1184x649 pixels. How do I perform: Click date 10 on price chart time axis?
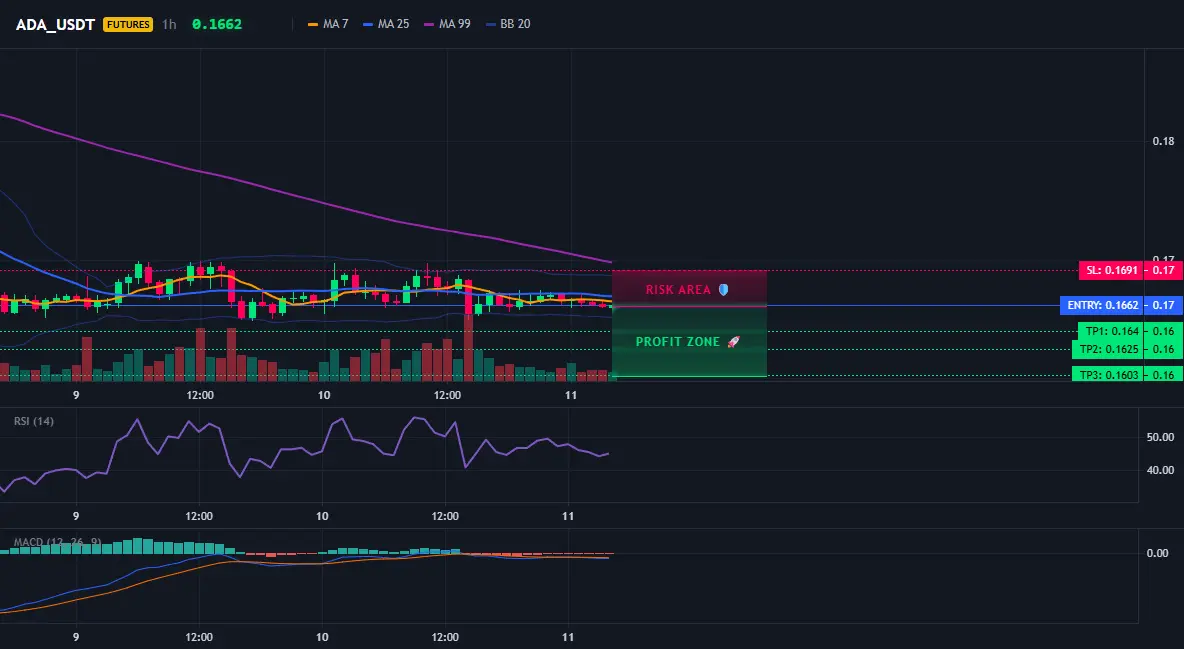click(324, 395)
